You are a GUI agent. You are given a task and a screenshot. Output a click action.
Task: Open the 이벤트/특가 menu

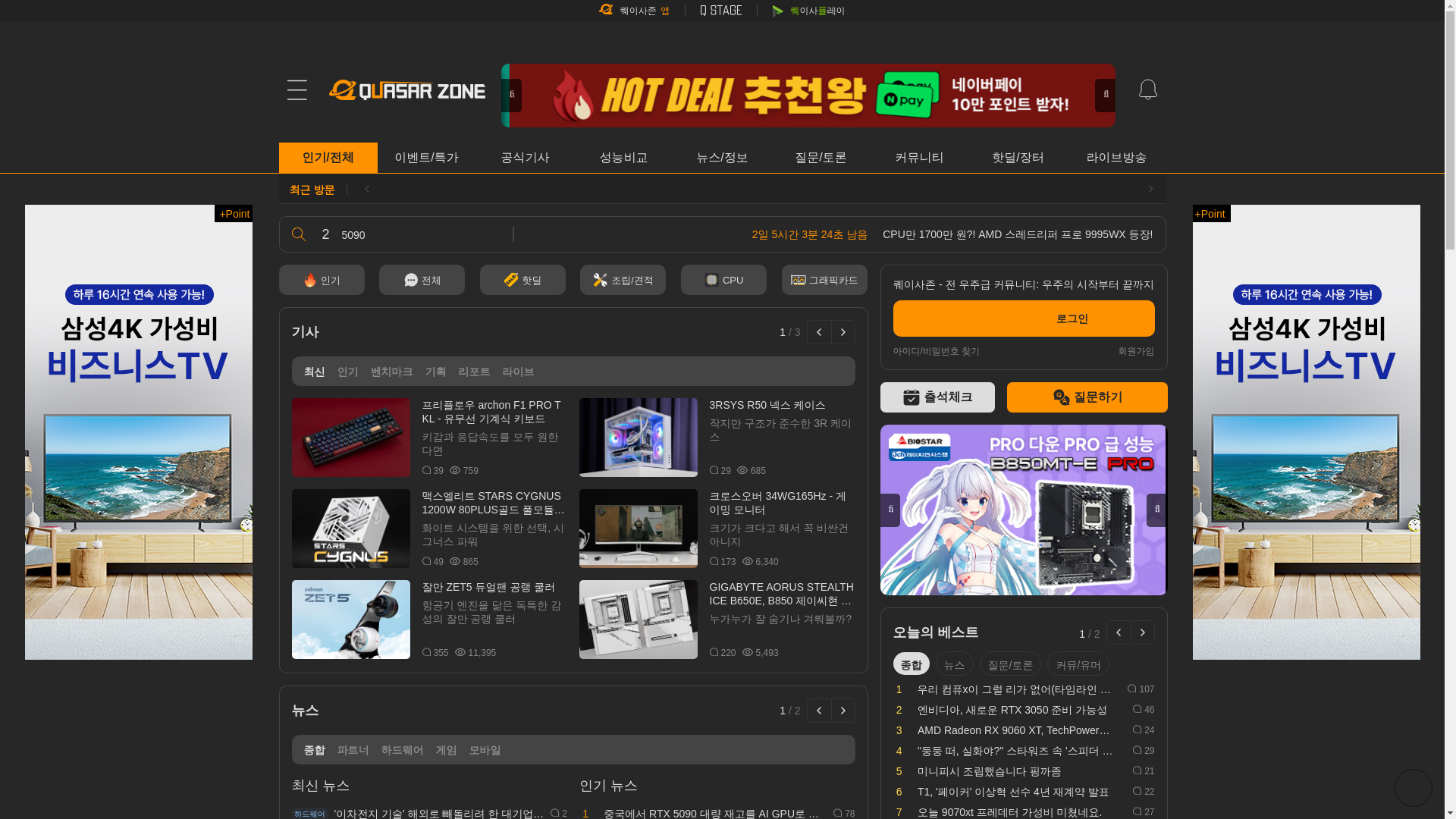426,158
